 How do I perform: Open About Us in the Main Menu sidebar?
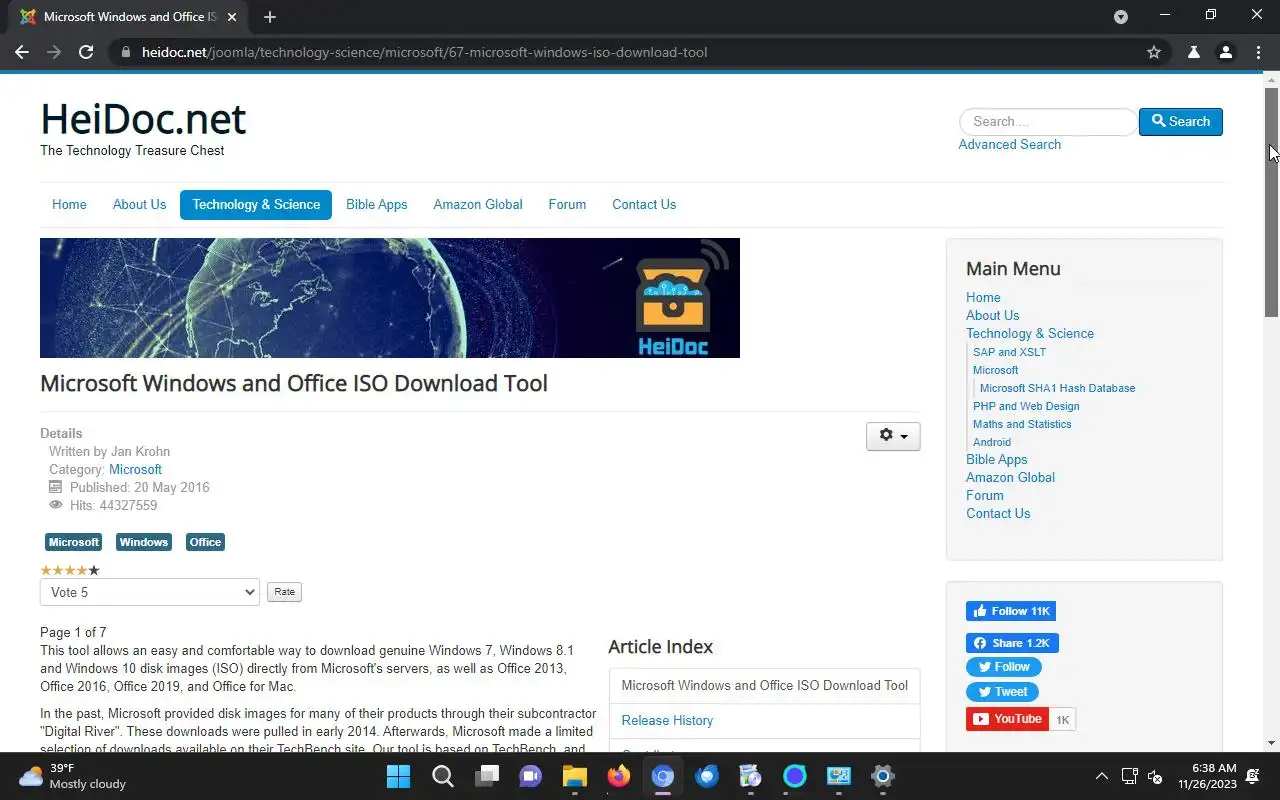point(993,315)
